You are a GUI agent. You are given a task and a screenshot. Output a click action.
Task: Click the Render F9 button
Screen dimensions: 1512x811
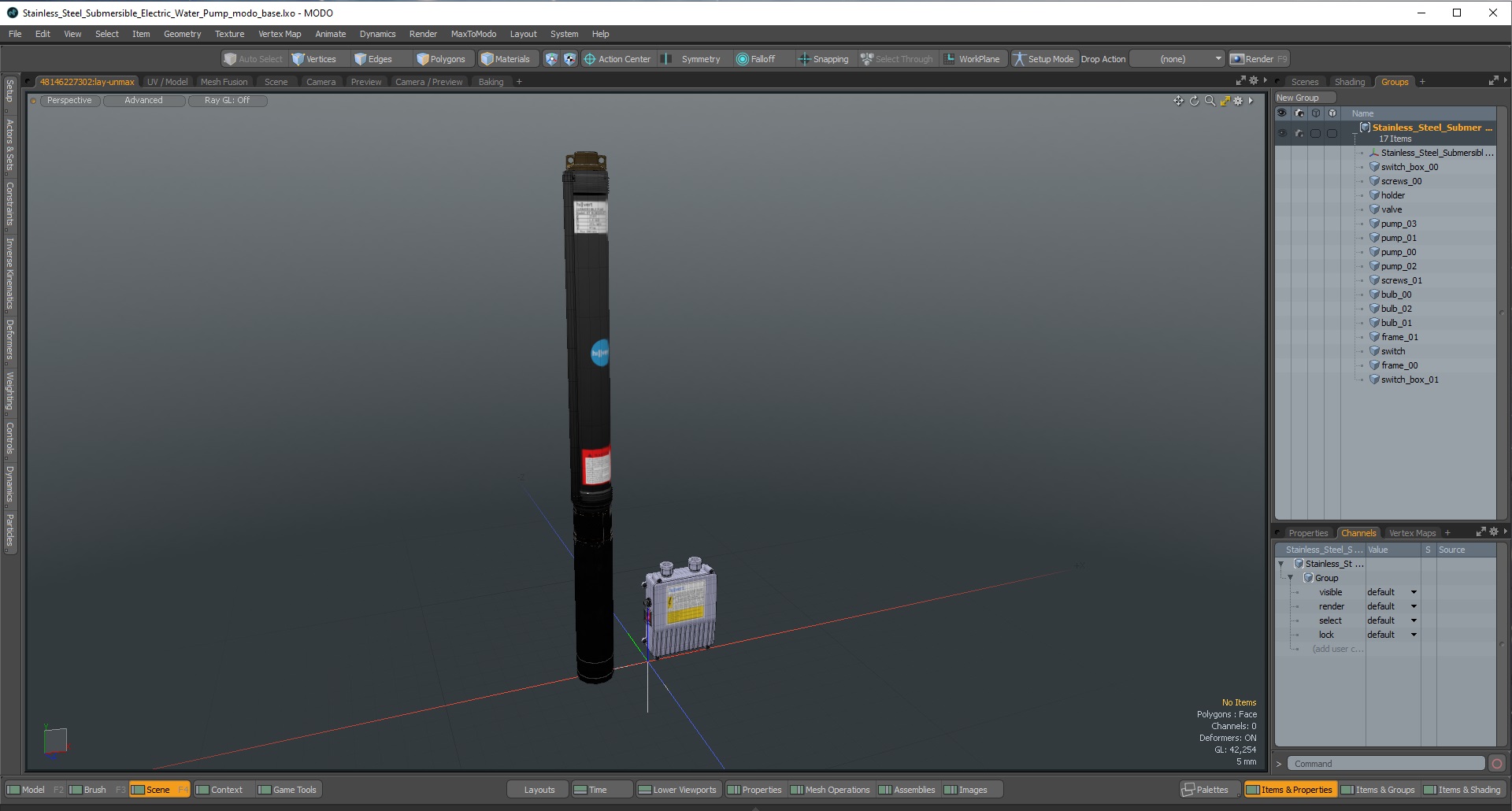click(x=1258, y=59)
